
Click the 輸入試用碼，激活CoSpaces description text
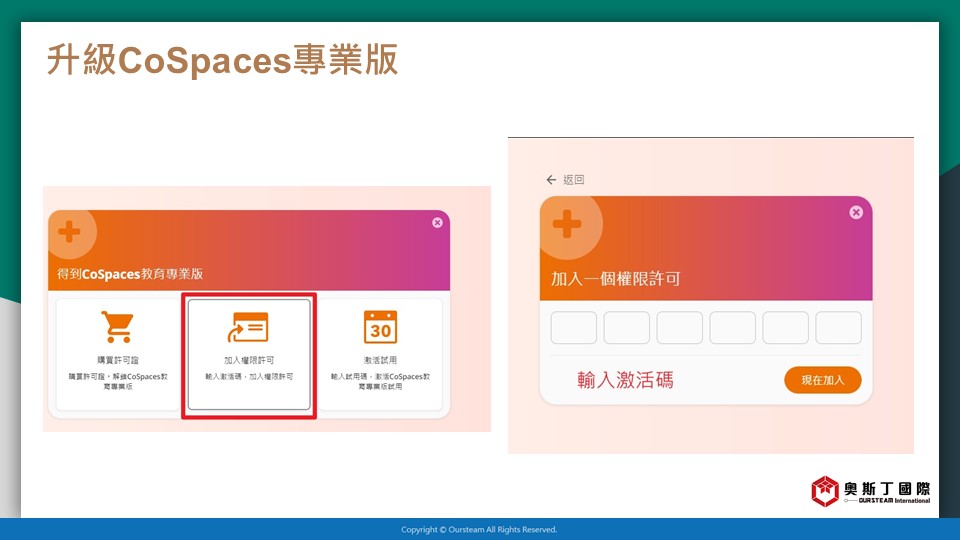(x=380, y=381)
